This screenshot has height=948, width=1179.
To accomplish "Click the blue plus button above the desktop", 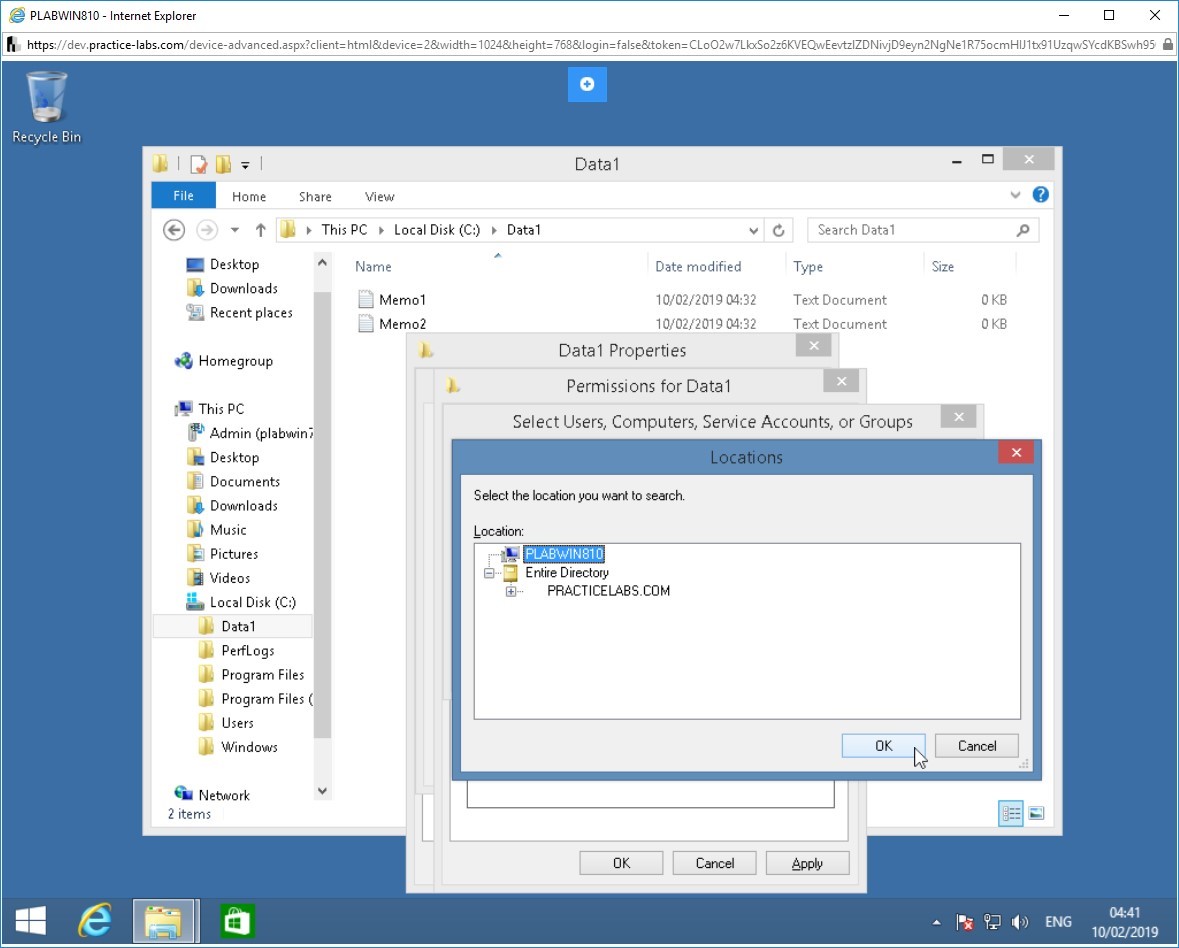I will point(586,84).
